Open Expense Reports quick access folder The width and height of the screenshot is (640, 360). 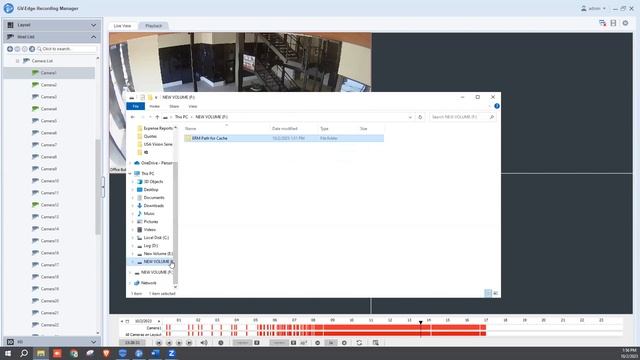point(155,128)
